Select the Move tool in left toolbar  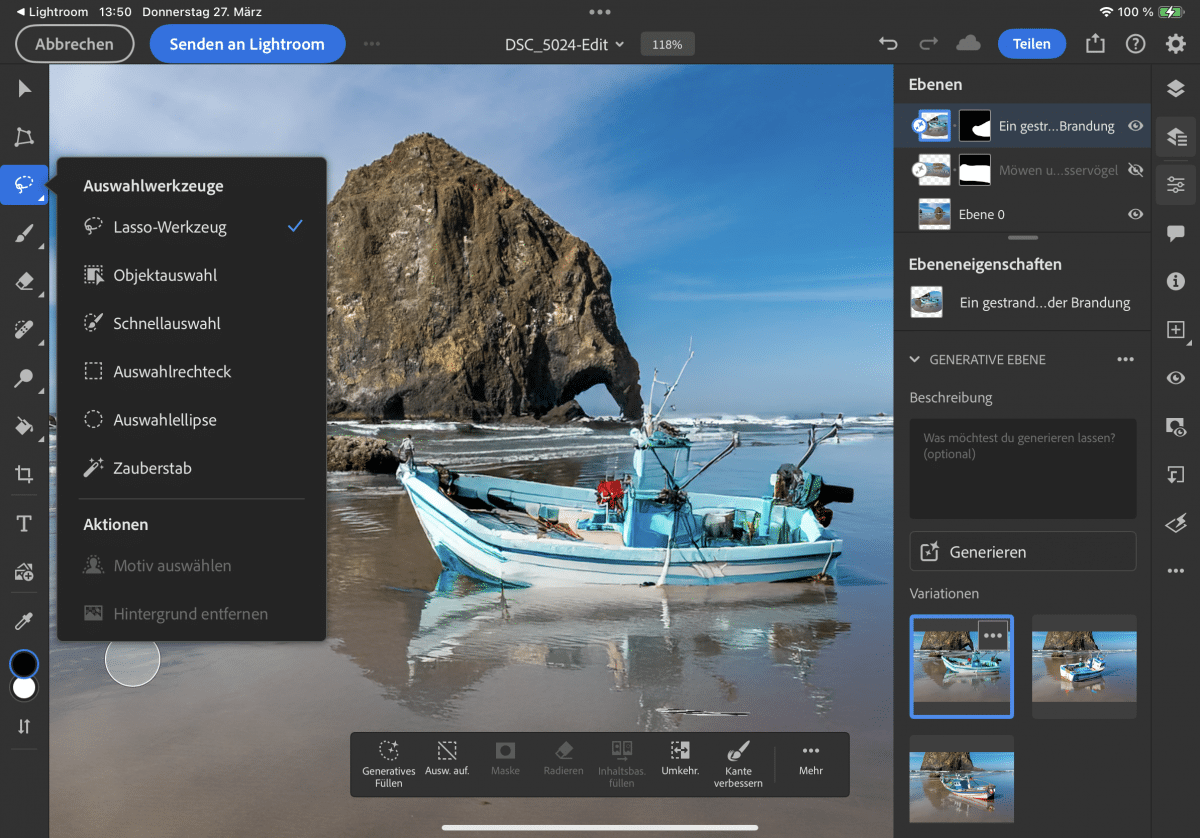pos(24,89)
